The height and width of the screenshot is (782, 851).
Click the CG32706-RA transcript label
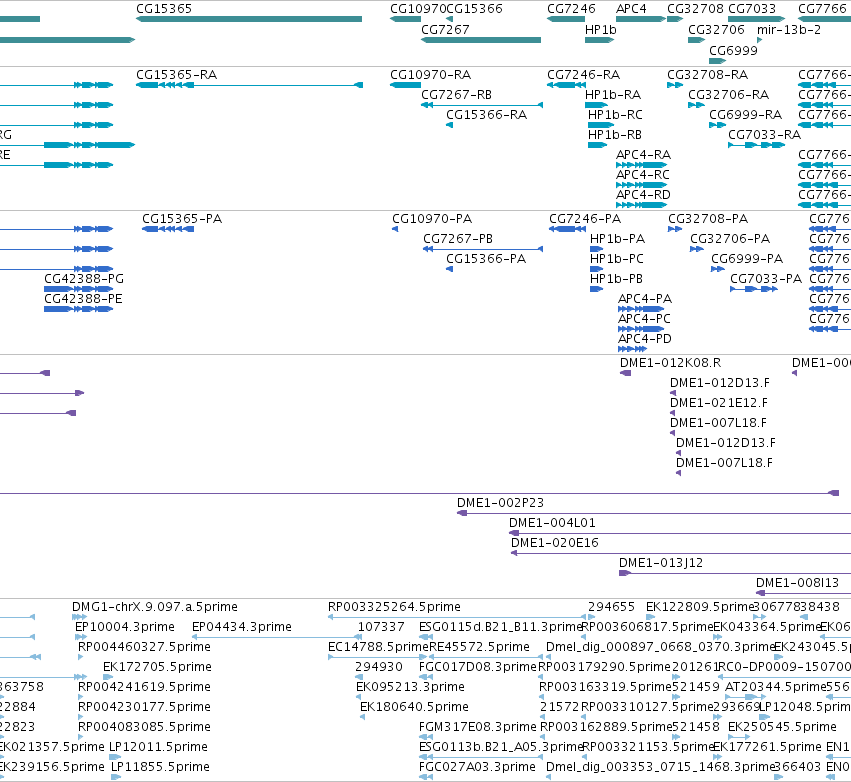(x=728, y=95)
